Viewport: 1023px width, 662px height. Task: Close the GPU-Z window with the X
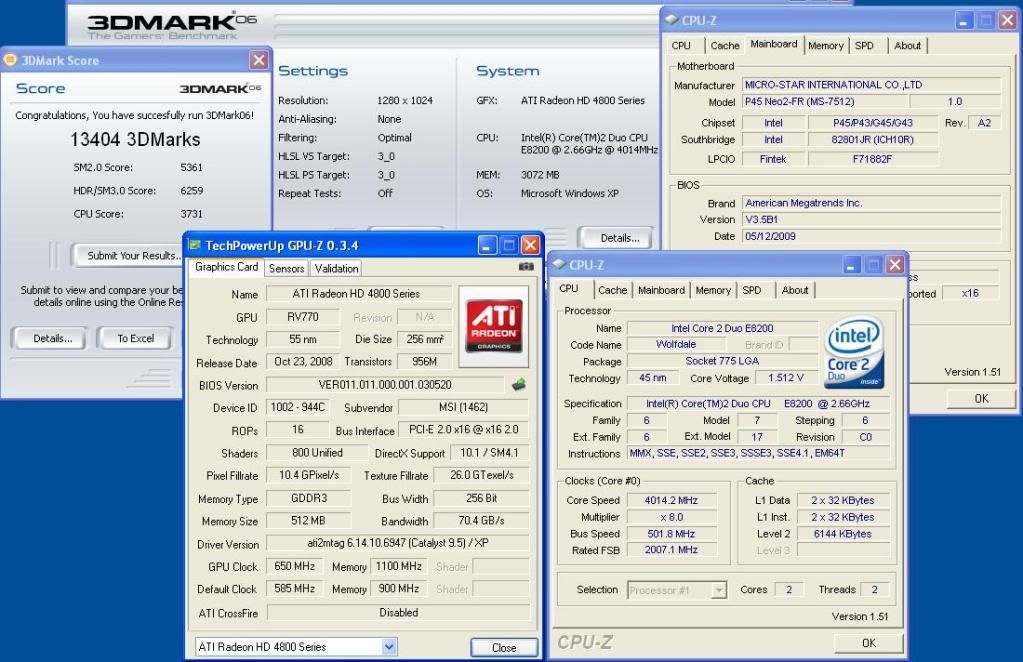[530, 245]
